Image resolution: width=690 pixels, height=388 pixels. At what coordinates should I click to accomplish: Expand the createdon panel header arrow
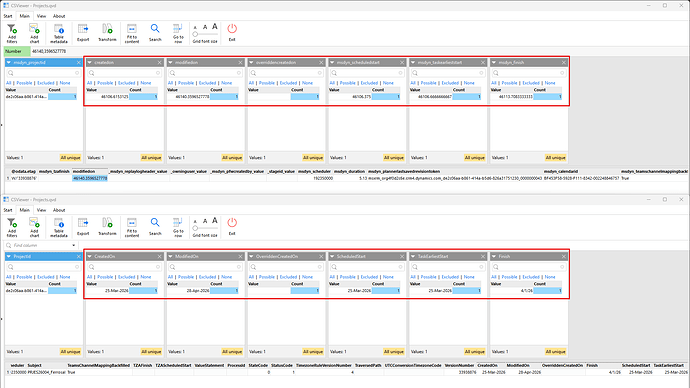click(90, 62)
